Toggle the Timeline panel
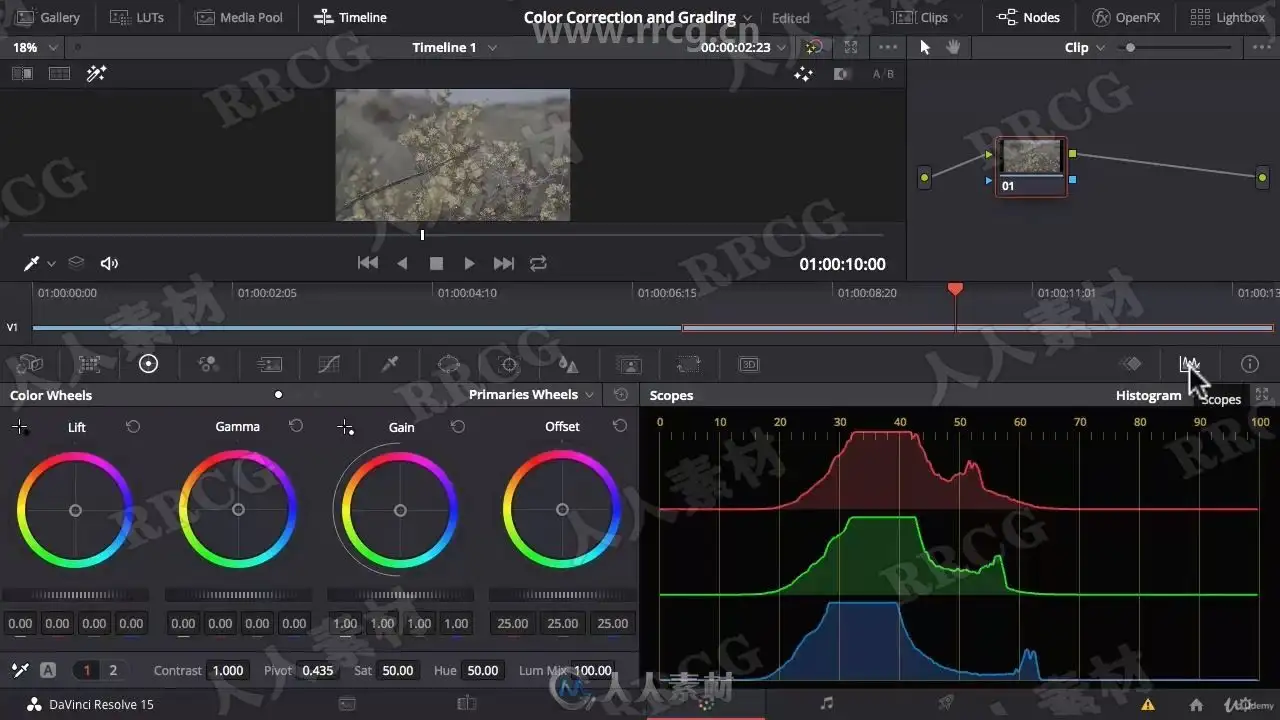 point(350,17)
